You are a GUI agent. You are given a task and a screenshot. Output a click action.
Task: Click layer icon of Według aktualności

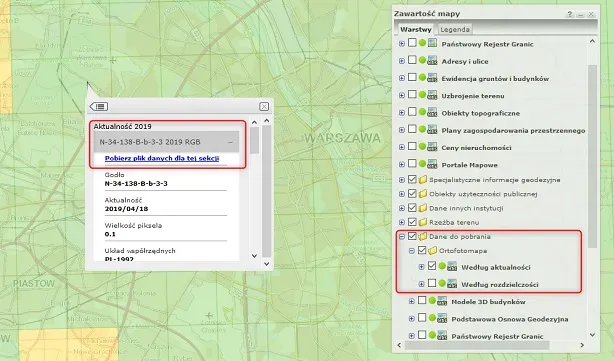(452, 267)
